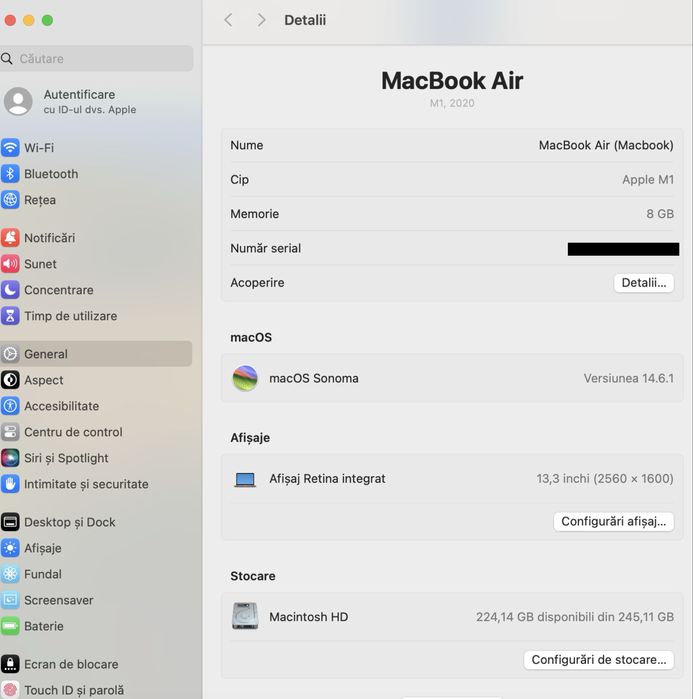Viewport: 693px width, 699px height.
Task: Open the Afișaje sun icon in sidebar
Action: click(x=10, y=548)
